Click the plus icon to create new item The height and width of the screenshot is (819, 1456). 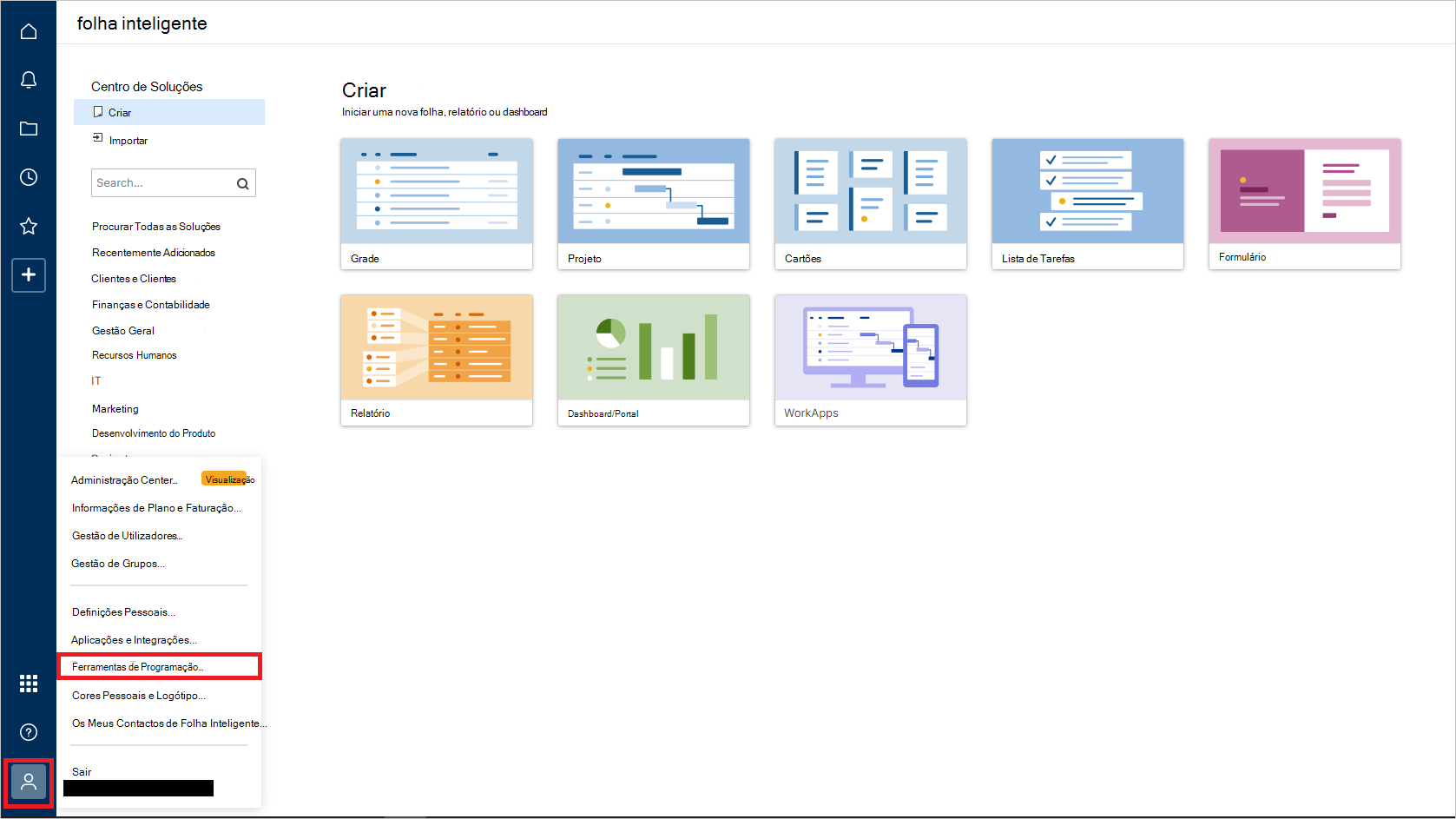tap(29, 275)
